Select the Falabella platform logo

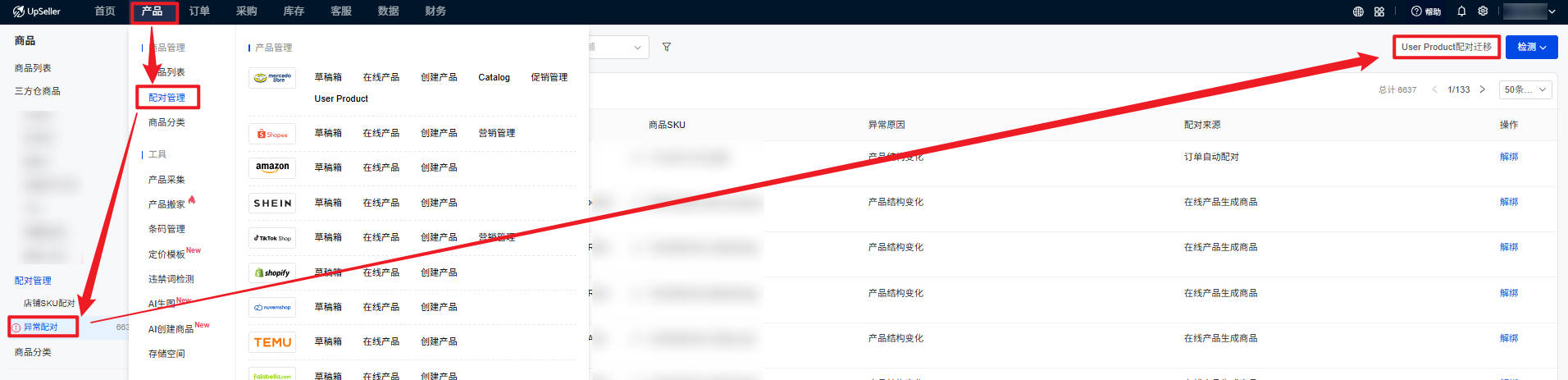pyautogui.click(x=272, y=374)
